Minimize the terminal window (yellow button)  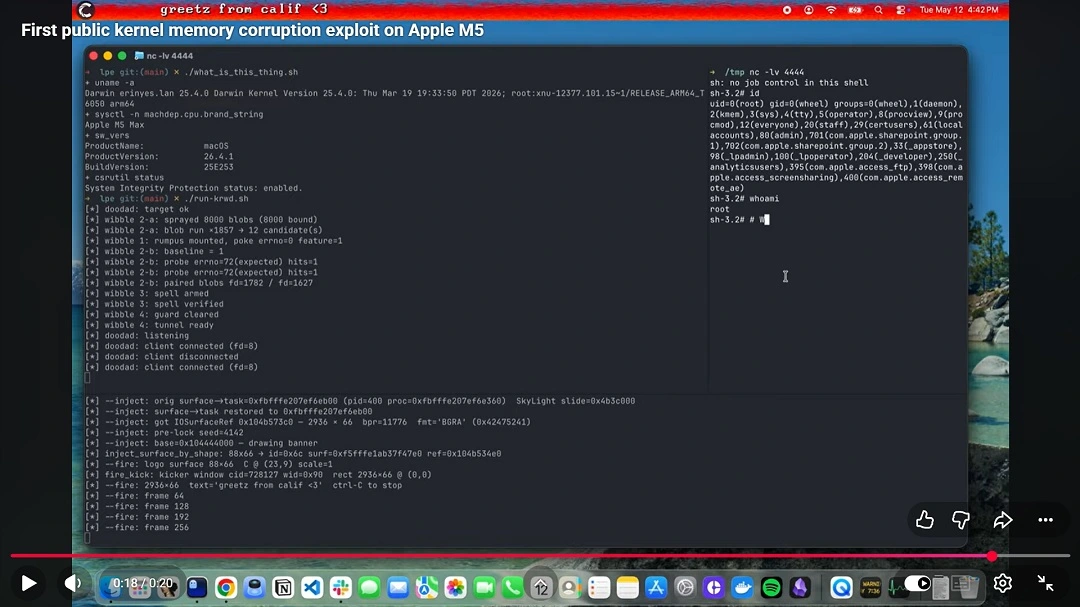tap(107, 56)
